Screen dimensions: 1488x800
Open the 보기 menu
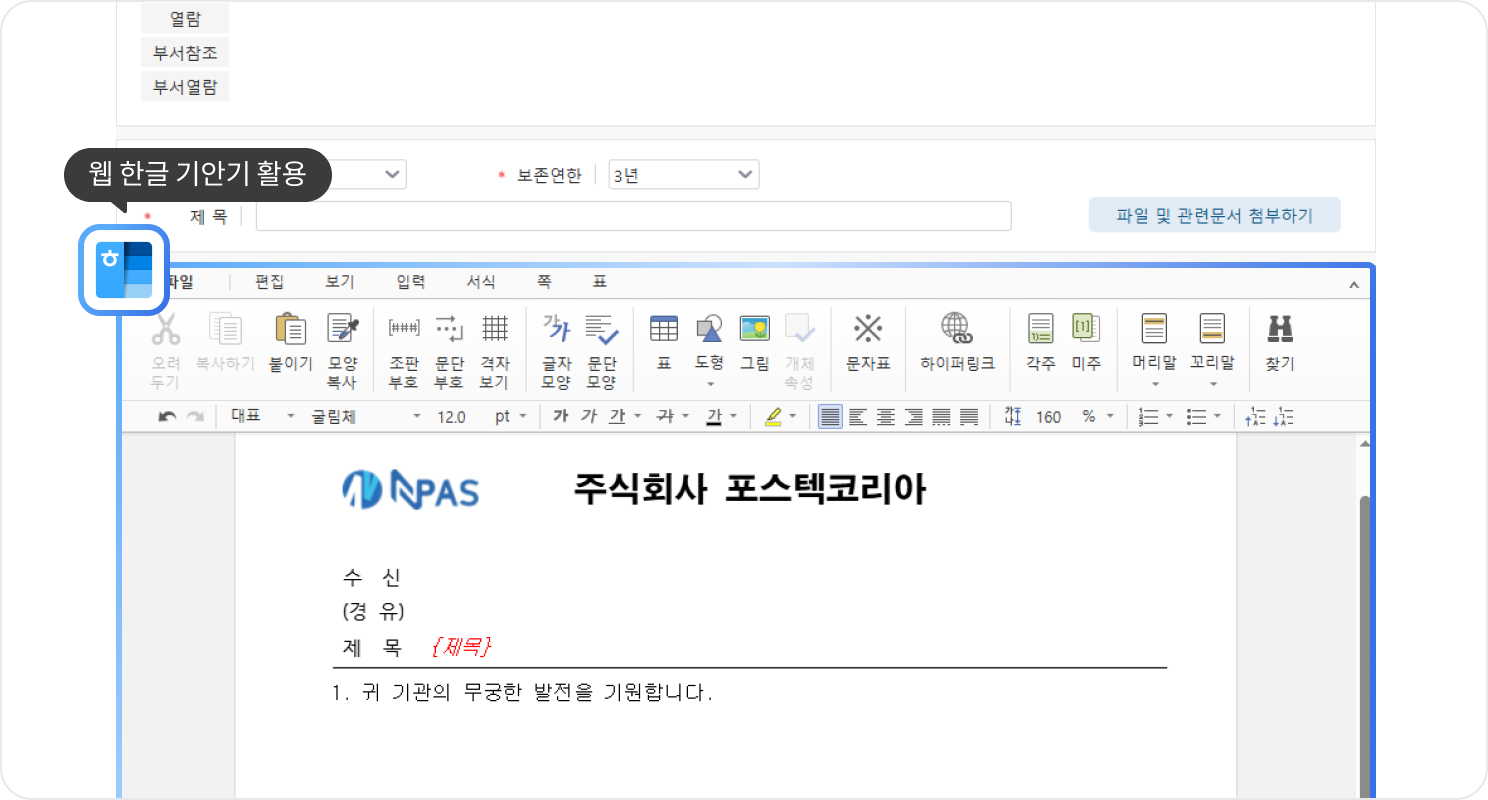coord(340,282)
